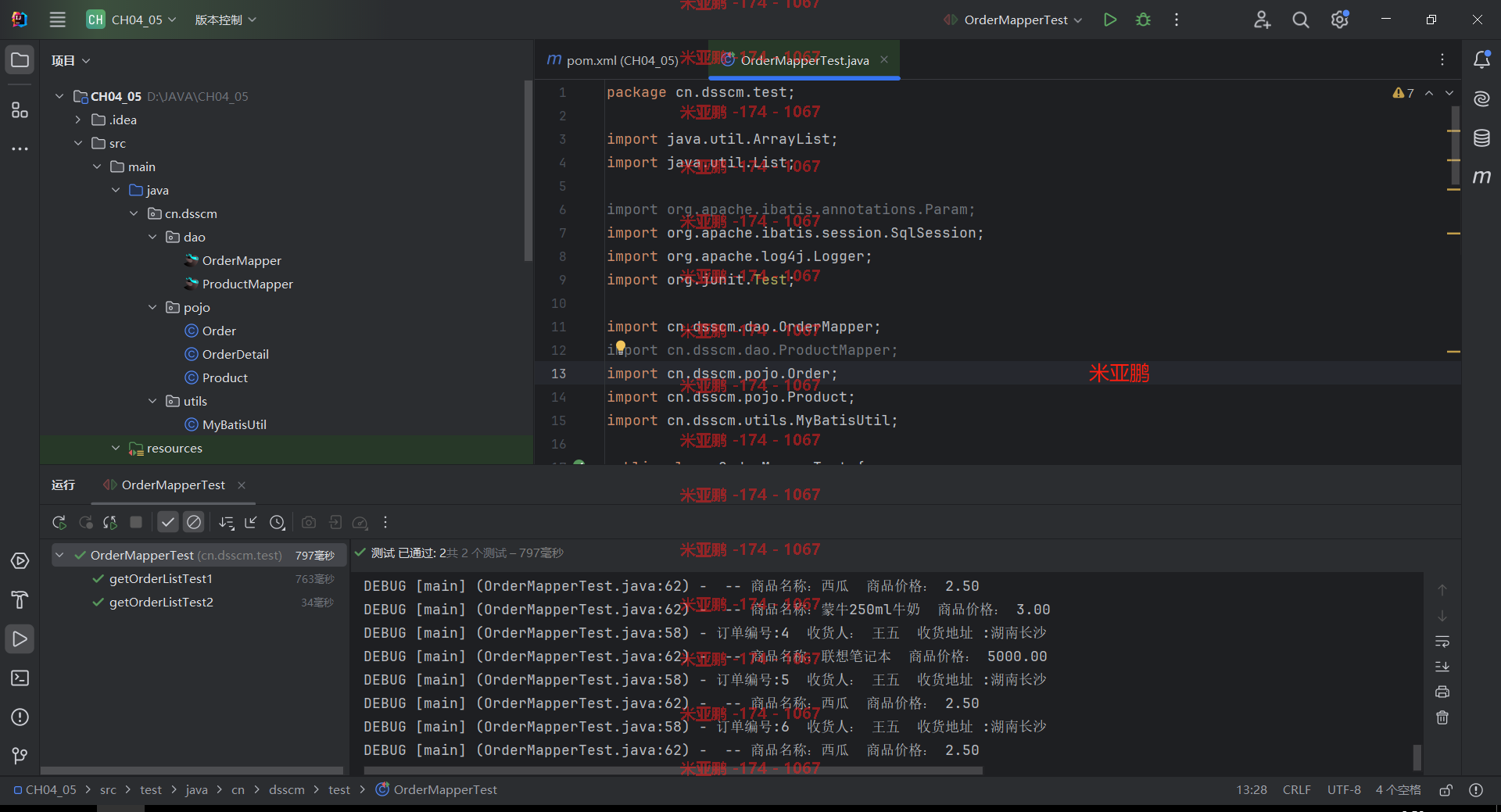Open the code with me user icon
1501x812 pixels.
point(1262,20)
